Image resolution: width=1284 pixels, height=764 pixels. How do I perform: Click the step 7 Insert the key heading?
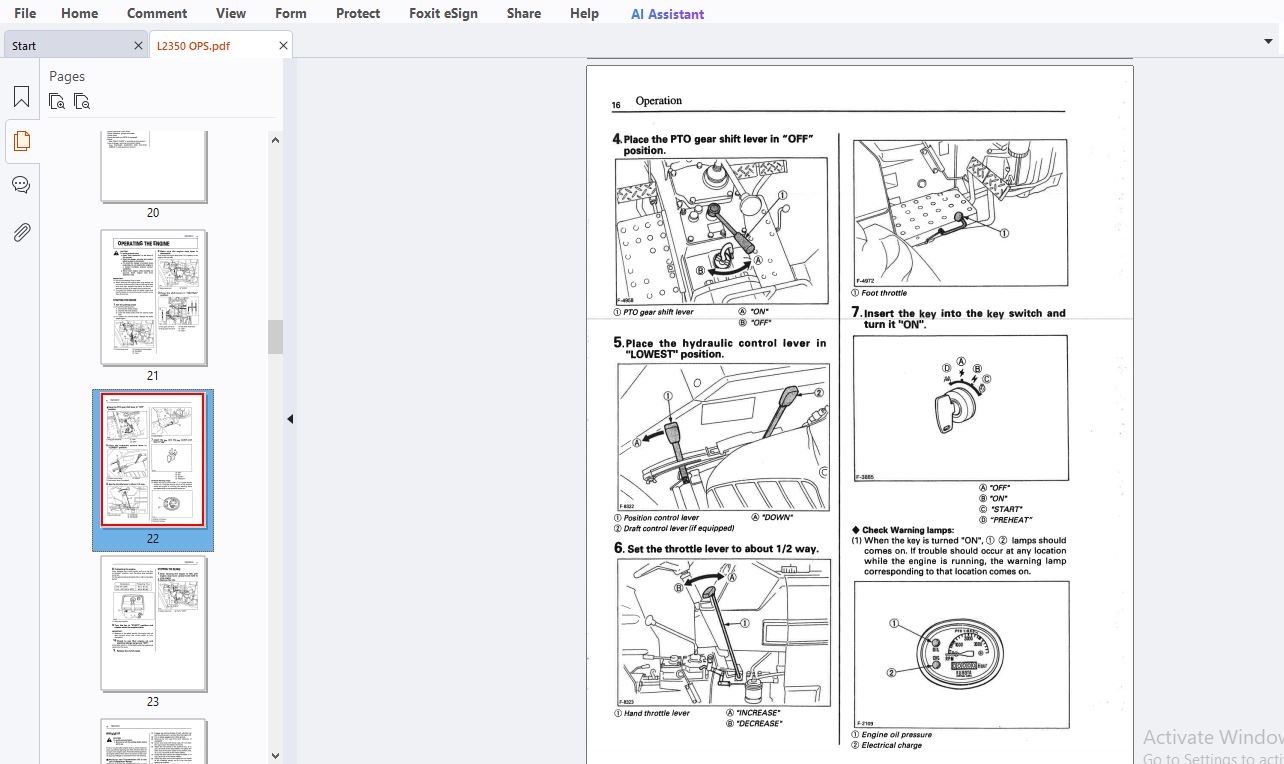pyautogui.click(x=959, y=318)
